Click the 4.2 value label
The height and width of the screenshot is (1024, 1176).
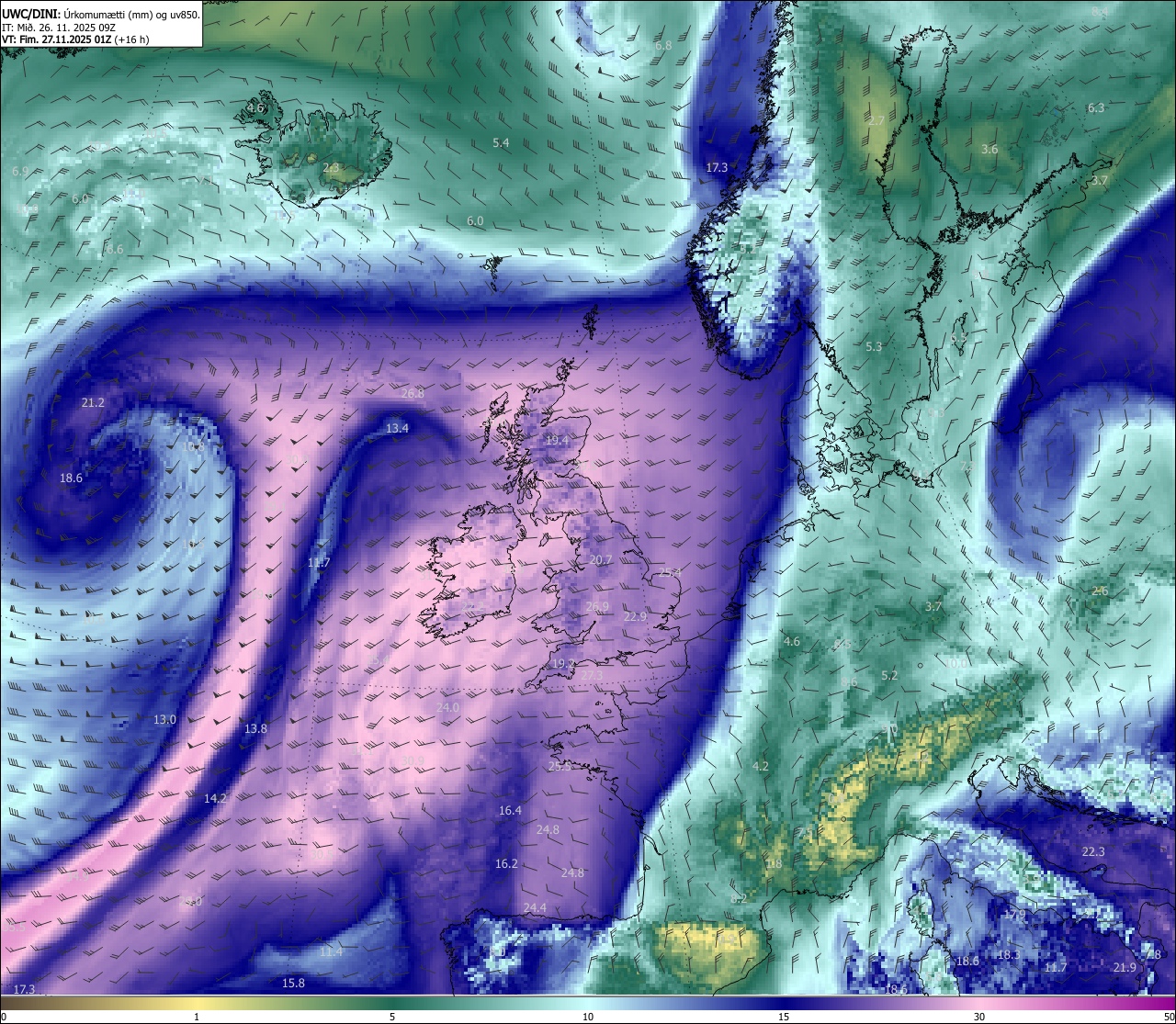tap(760, 767)
